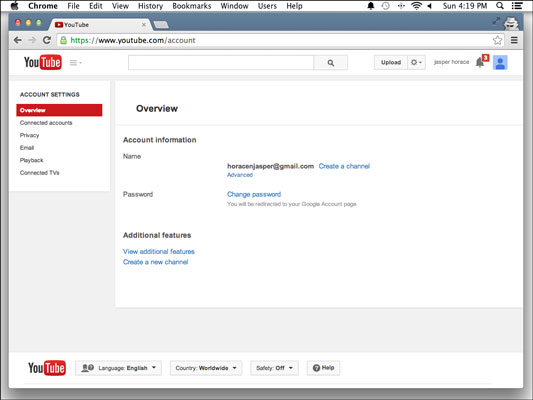This screenshot has height=400, width=533.
Task: Open Notification Center list icon
Action: 517,6
